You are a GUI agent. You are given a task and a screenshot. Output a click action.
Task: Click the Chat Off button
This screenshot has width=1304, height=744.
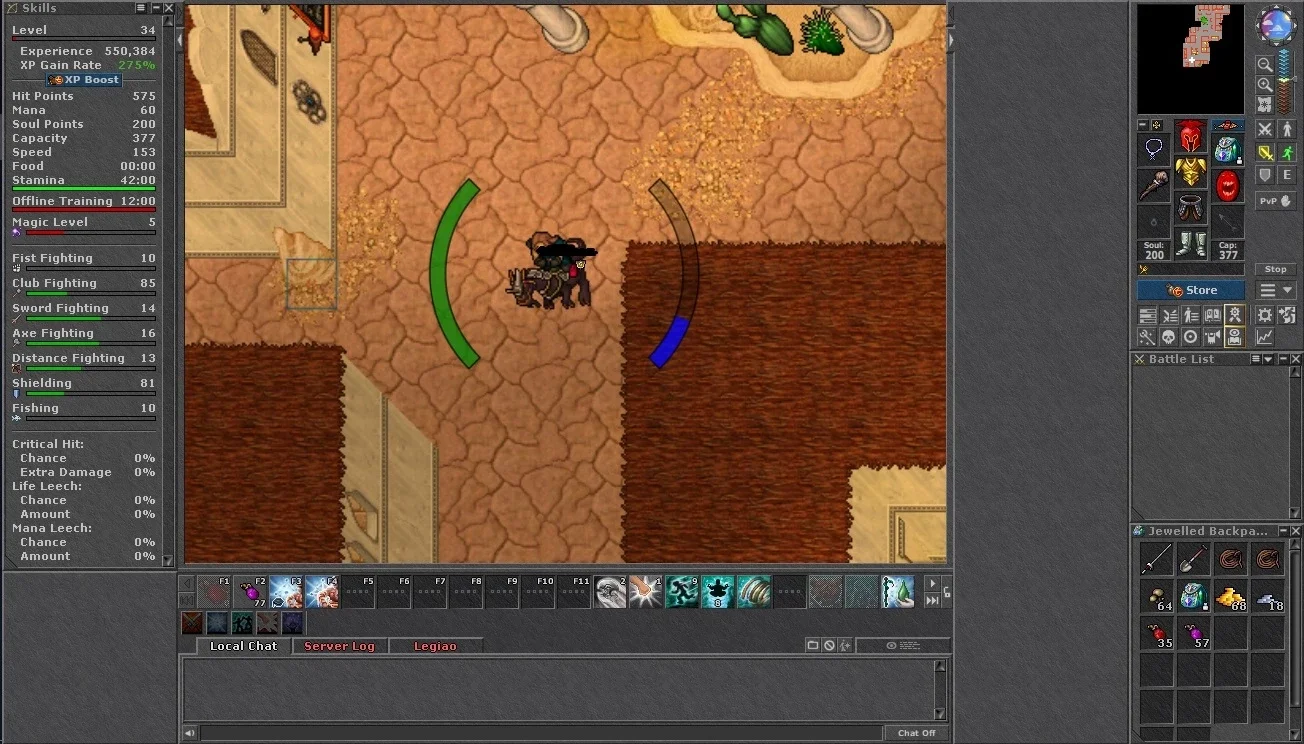pos(917,733)
